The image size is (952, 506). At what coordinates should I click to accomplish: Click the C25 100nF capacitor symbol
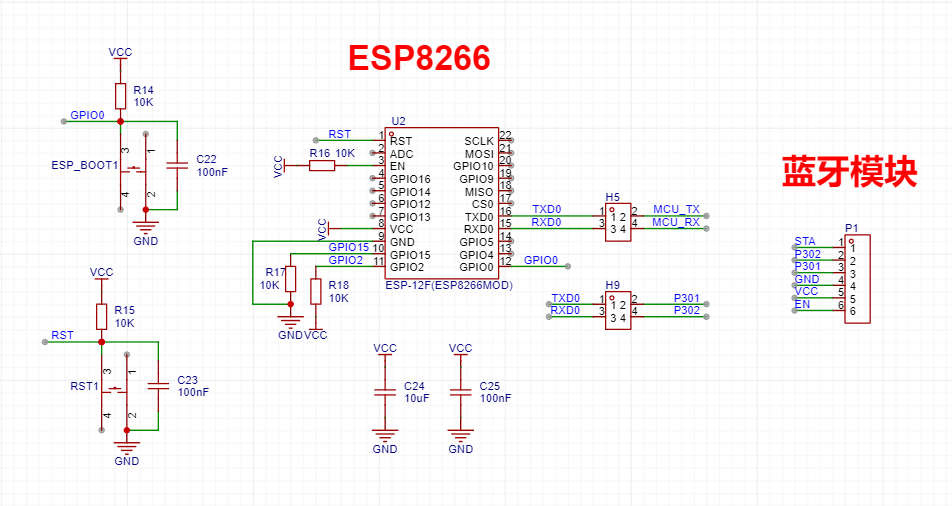[x=461, y=392]
